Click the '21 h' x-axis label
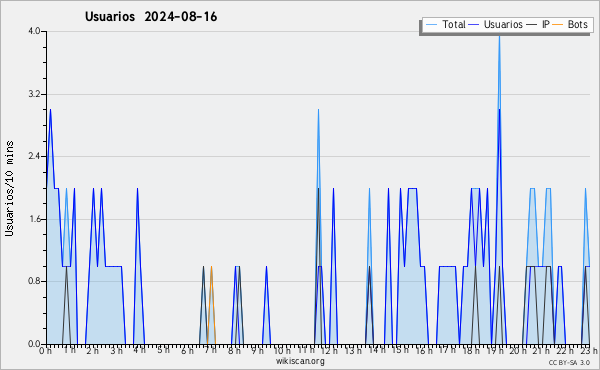The height and width of the screenshot is (370, 600). pyautogui.click(x=542, y=351)
